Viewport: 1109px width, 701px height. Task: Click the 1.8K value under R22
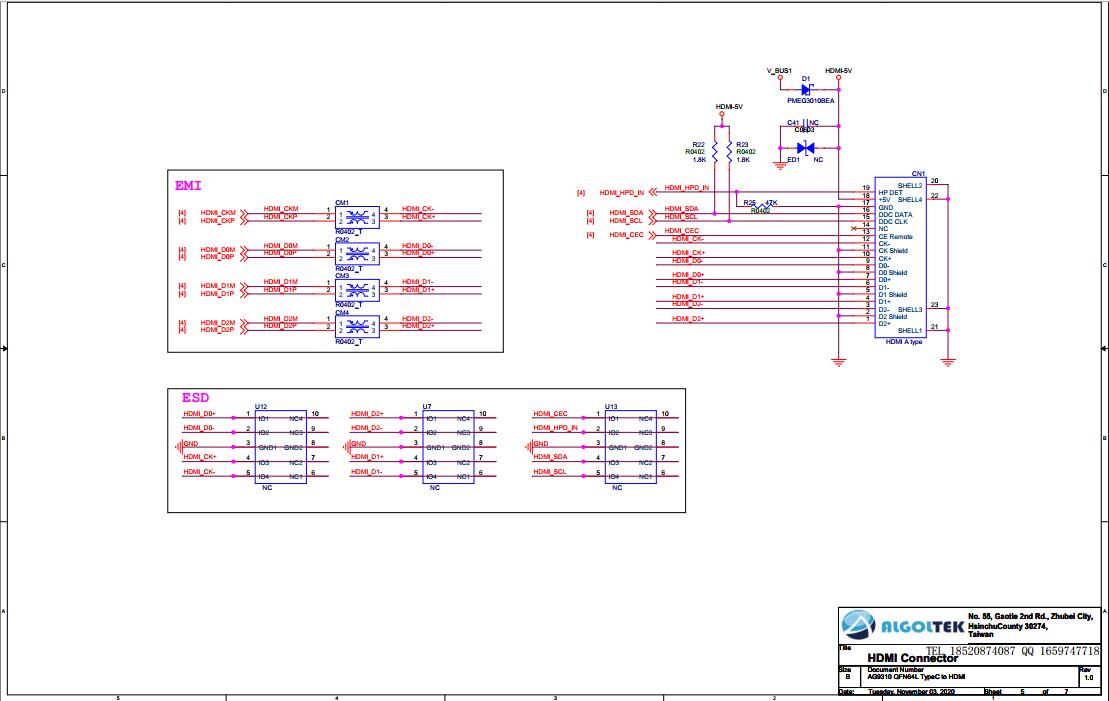tap(699, 160)
